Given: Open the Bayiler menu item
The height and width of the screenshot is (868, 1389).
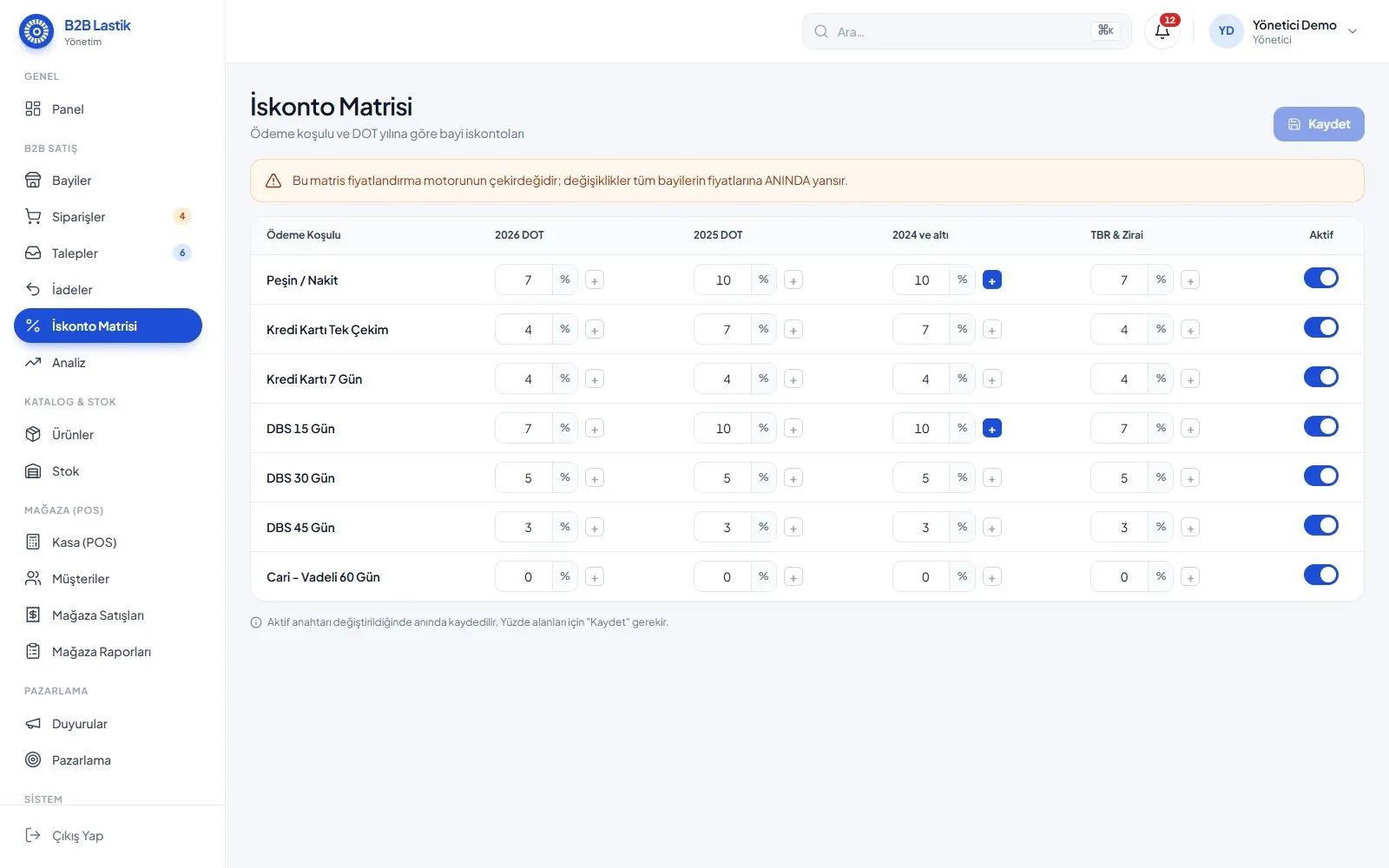Looking at the screenshot, I should point(108,181).
